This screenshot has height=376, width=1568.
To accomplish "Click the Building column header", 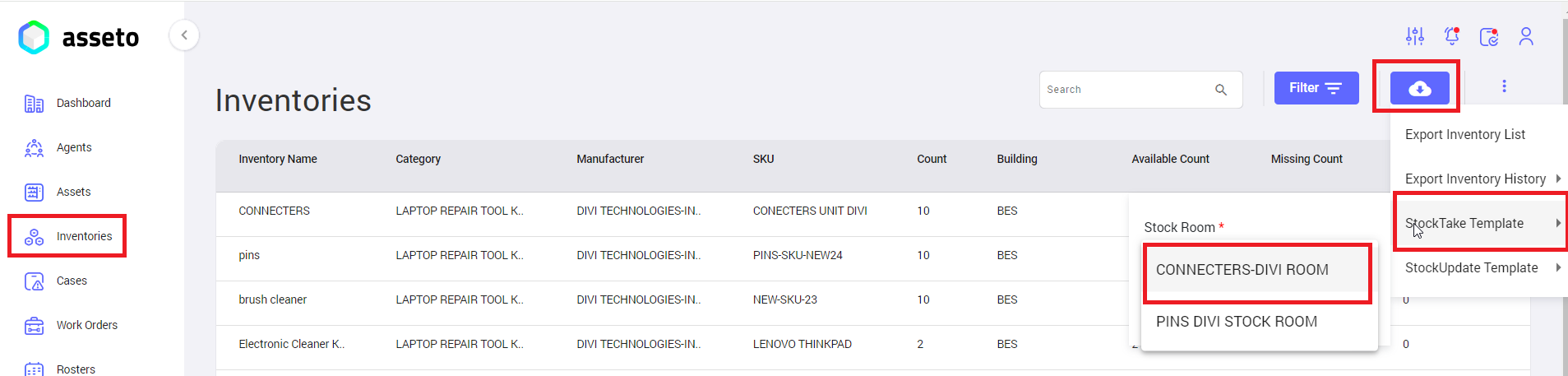I will pos(1017,159).
